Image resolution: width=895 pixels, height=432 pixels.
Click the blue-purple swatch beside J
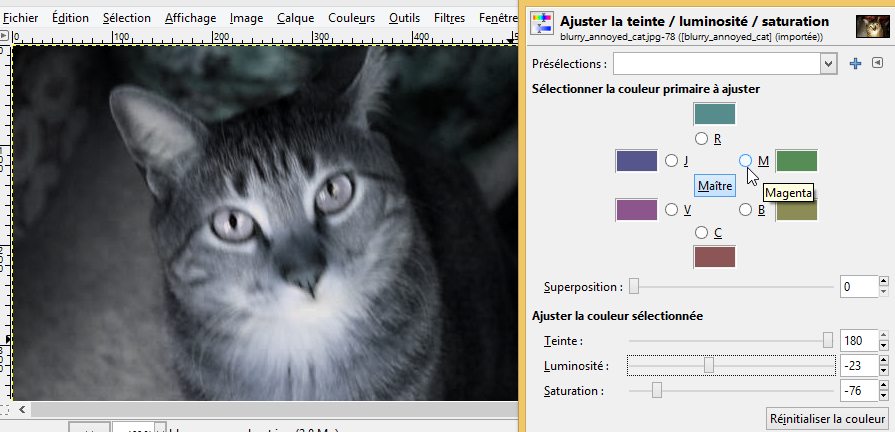636,161
